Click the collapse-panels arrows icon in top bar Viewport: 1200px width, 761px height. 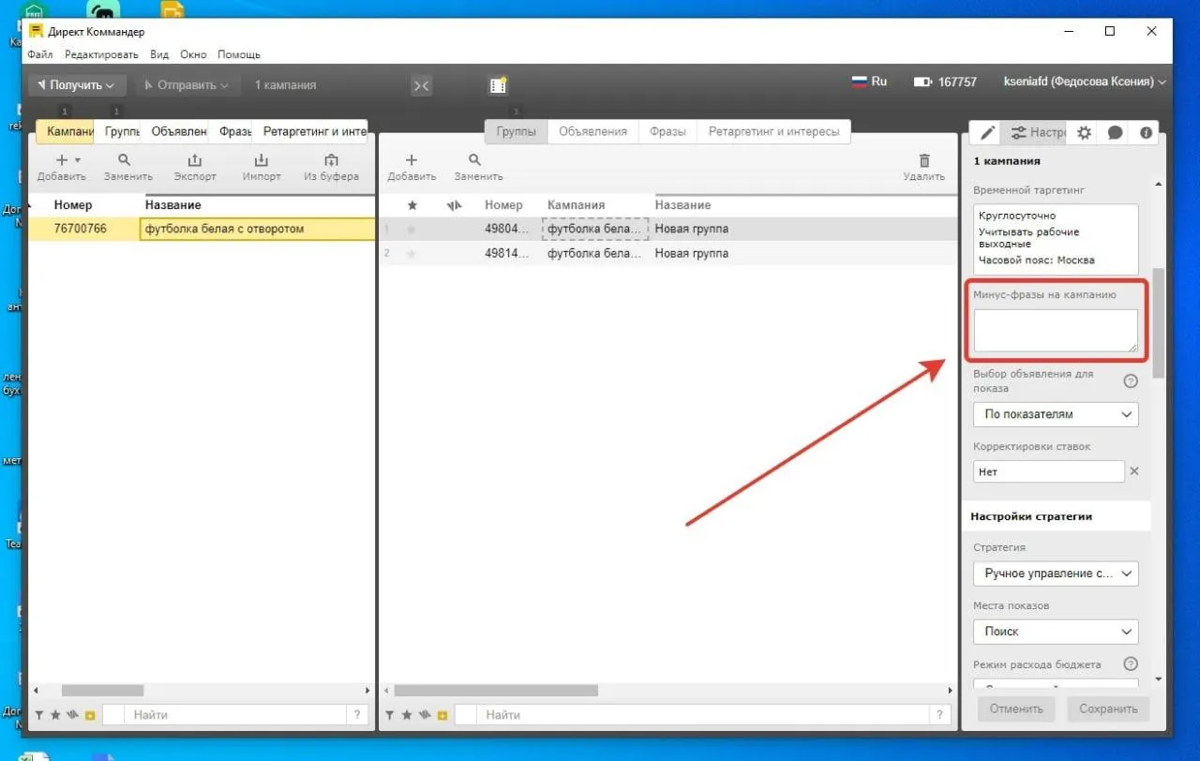[422, 86]
